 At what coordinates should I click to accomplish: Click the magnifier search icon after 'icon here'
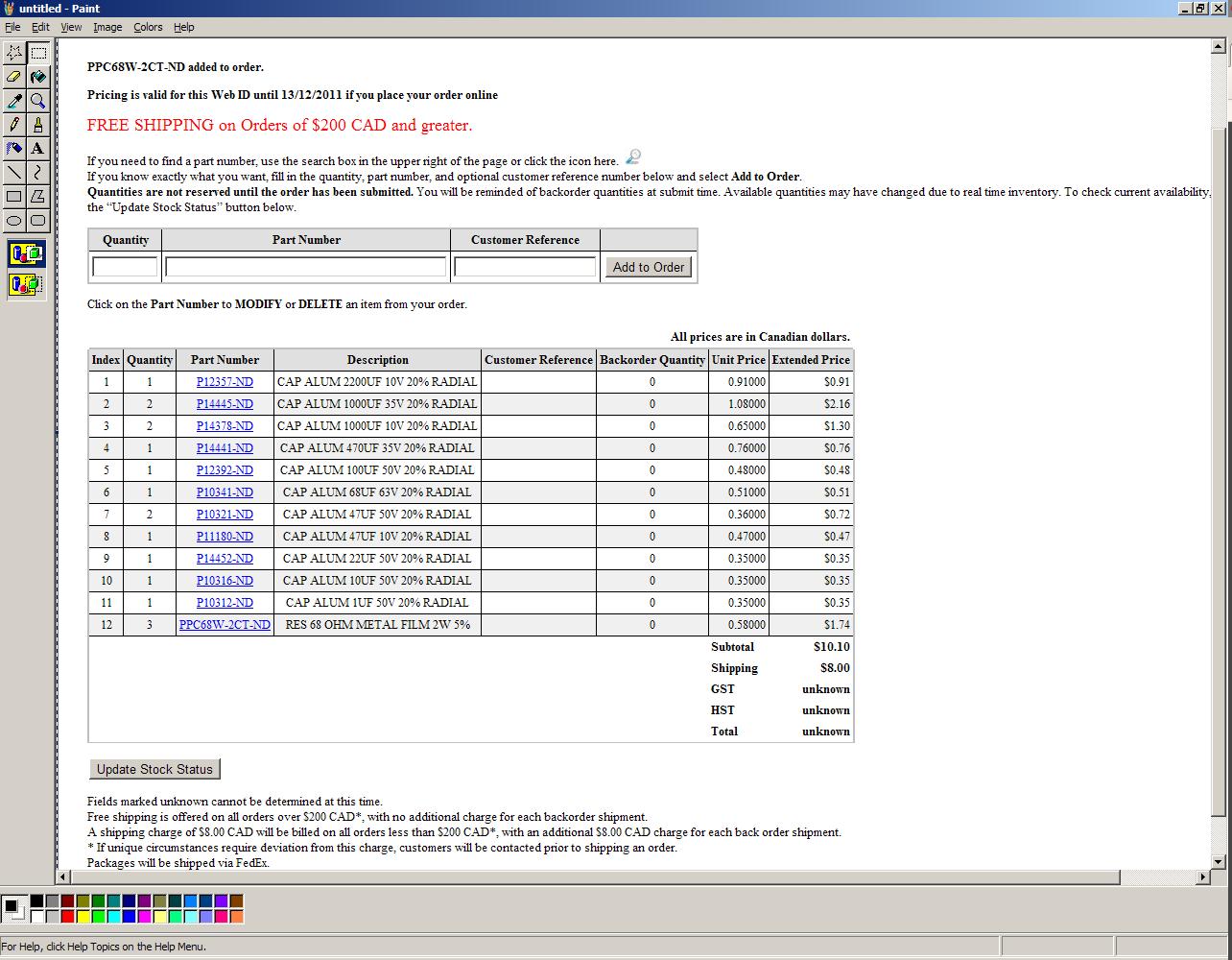(x=633, y=156)
